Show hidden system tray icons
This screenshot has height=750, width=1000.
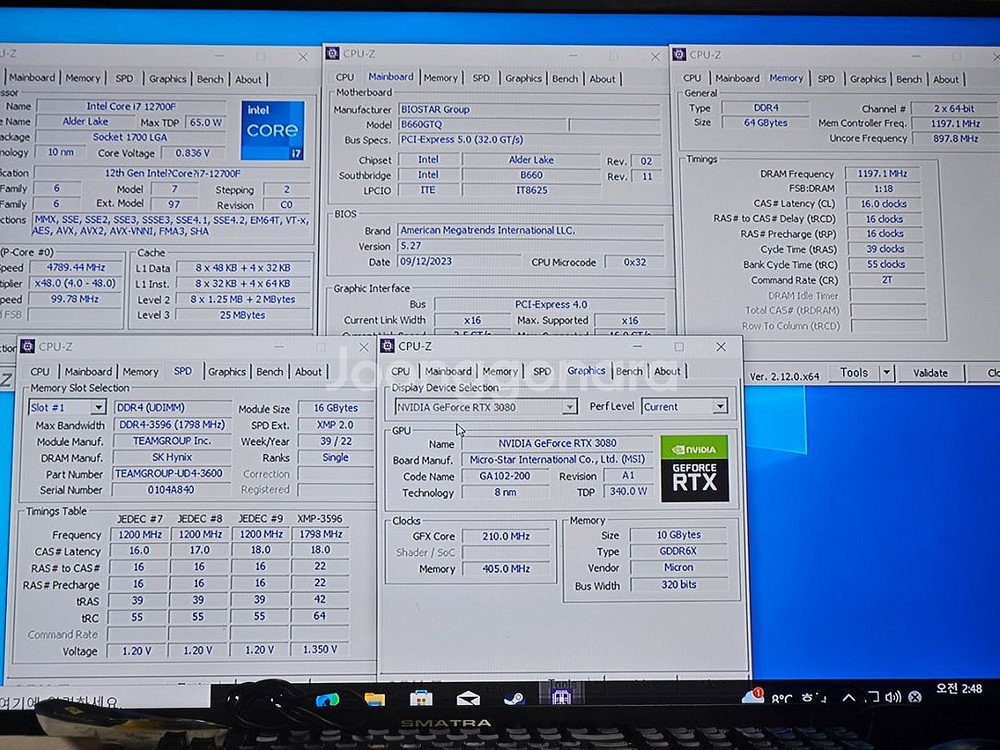pyautogui.click(x=849, y=698)
